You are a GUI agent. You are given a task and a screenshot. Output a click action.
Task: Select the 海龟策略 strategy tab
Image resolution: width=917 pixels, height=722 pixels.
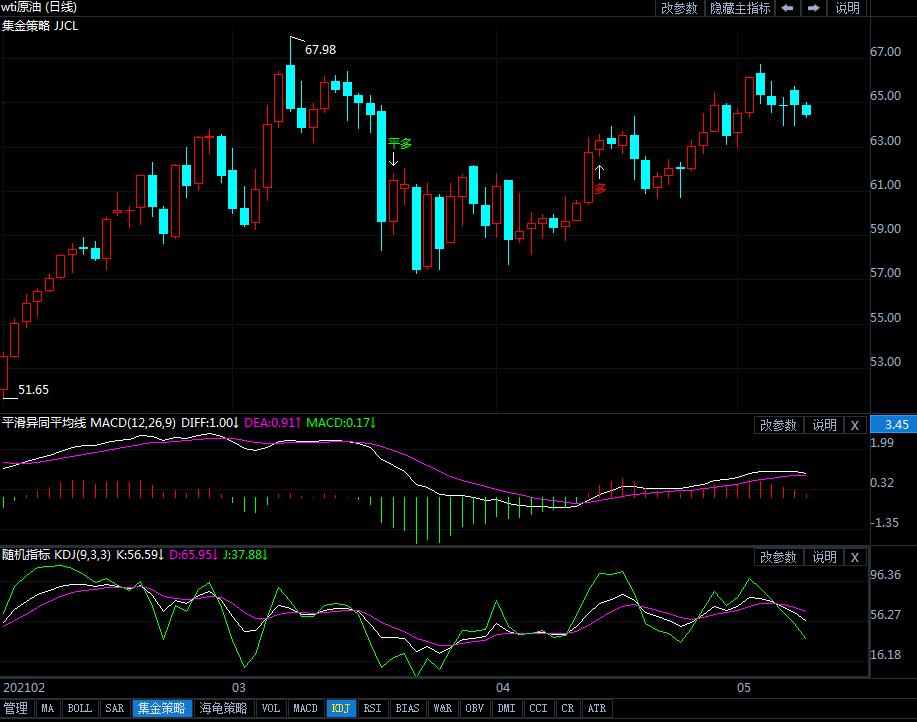click(223, 708)
